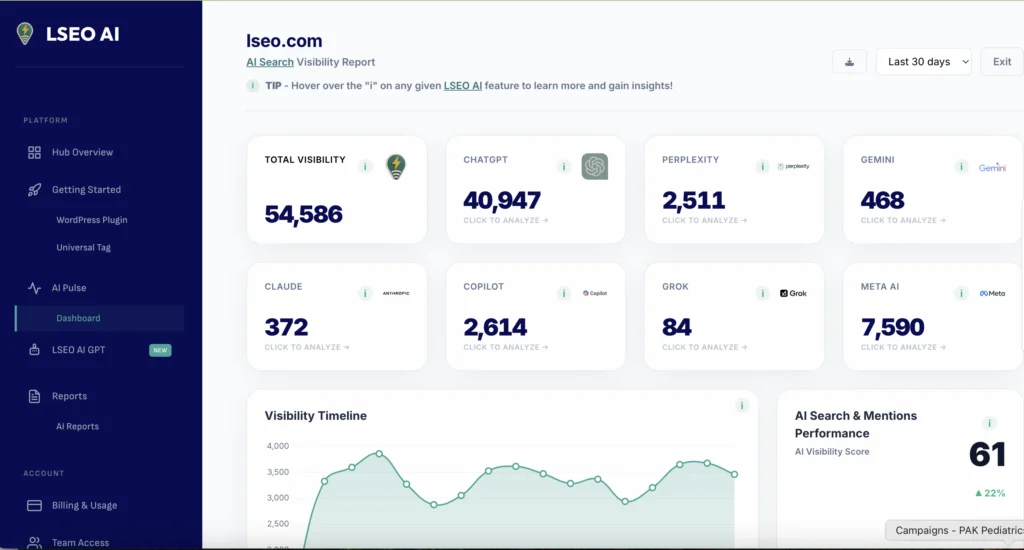Click the info icon on Total Visibility card
The width and height of the screenshot is (1024, 550).
366,167
